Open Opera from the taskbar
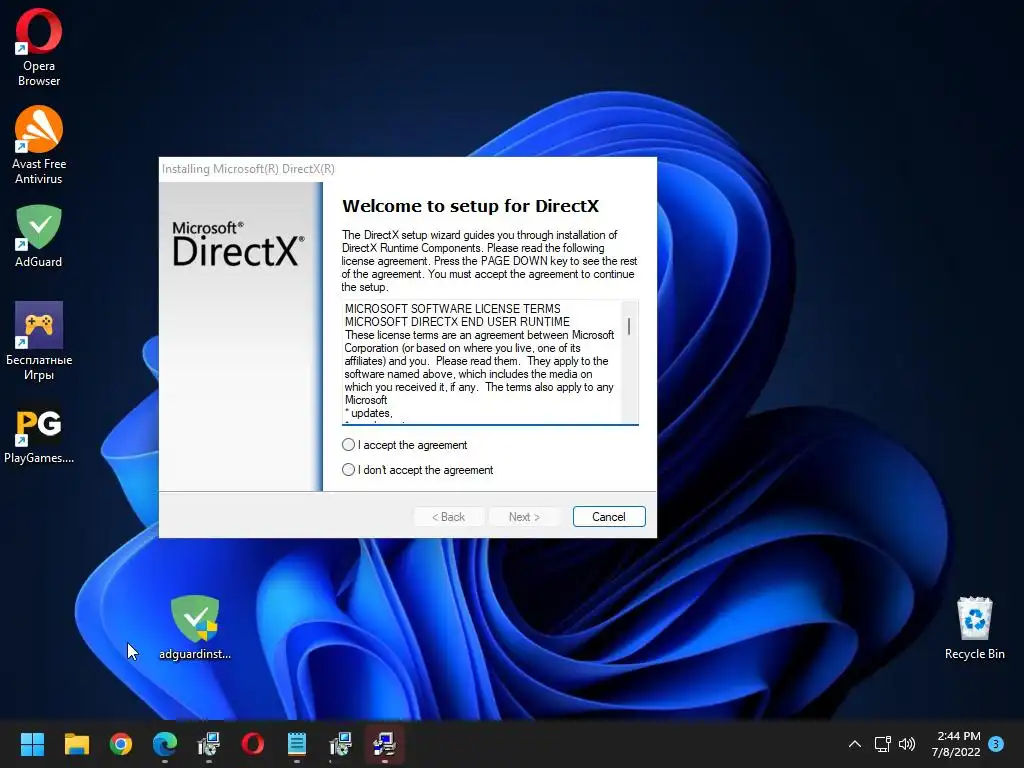The height and width of the screenshot is (768, 1024). (253, 744)
